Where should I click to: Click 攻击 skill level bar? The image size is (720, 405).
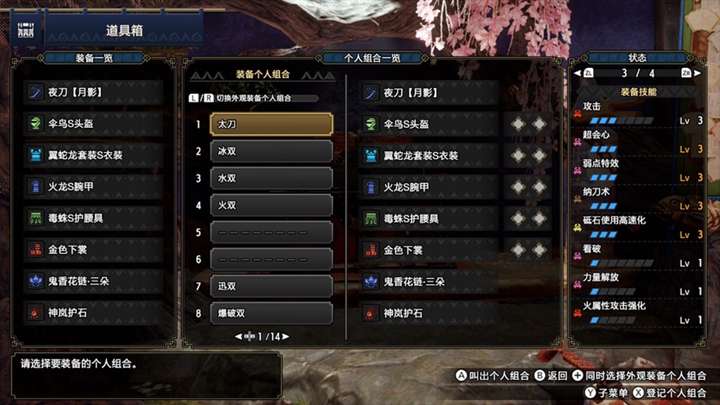click(x=621, y=121)
